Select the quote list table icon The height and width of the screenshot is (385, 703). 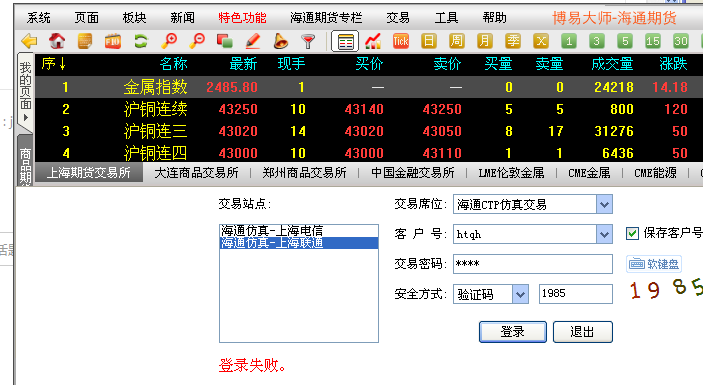(345, 42)
